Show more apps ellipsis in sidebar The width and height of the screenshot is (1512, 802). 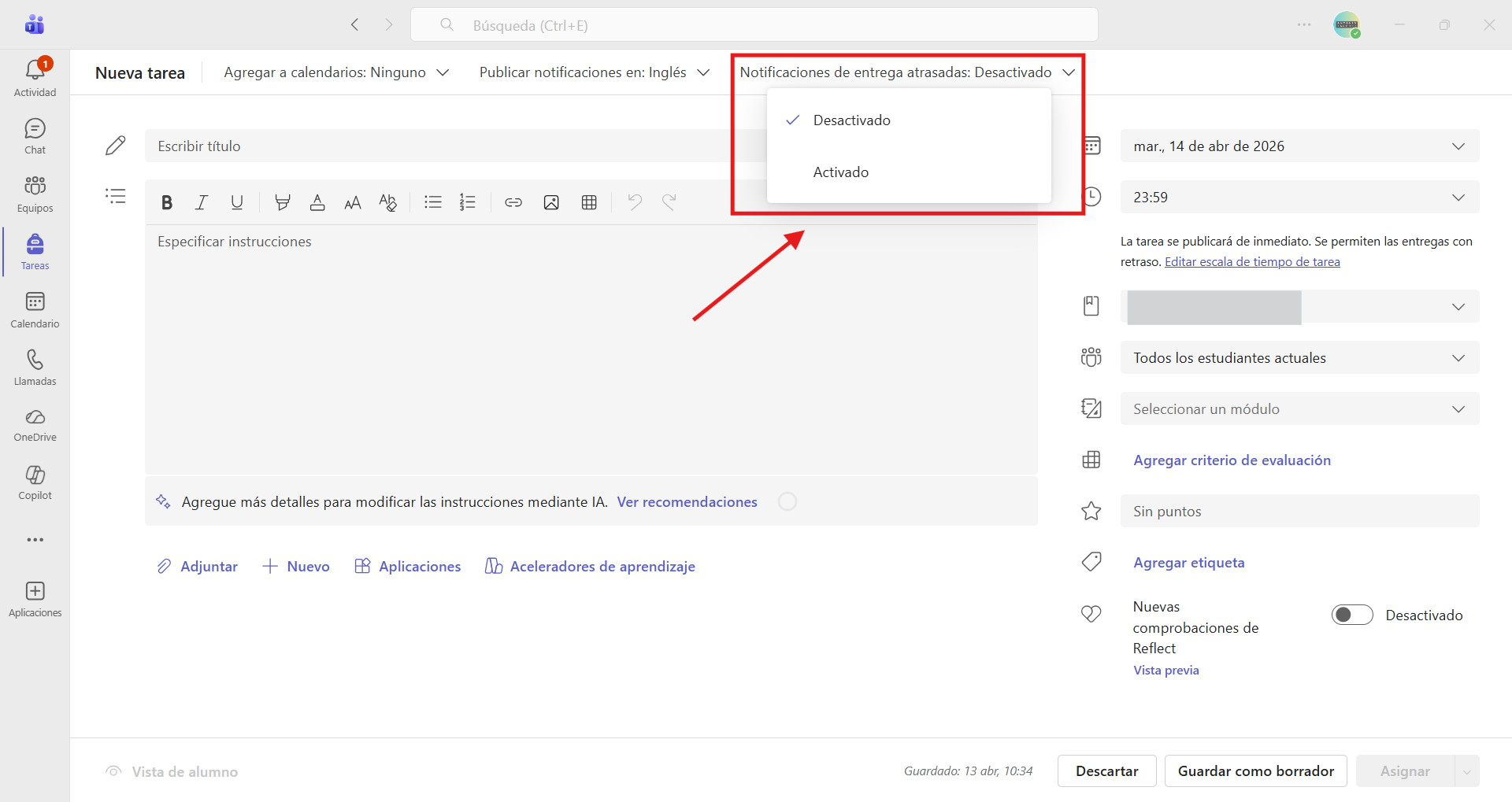35,540
